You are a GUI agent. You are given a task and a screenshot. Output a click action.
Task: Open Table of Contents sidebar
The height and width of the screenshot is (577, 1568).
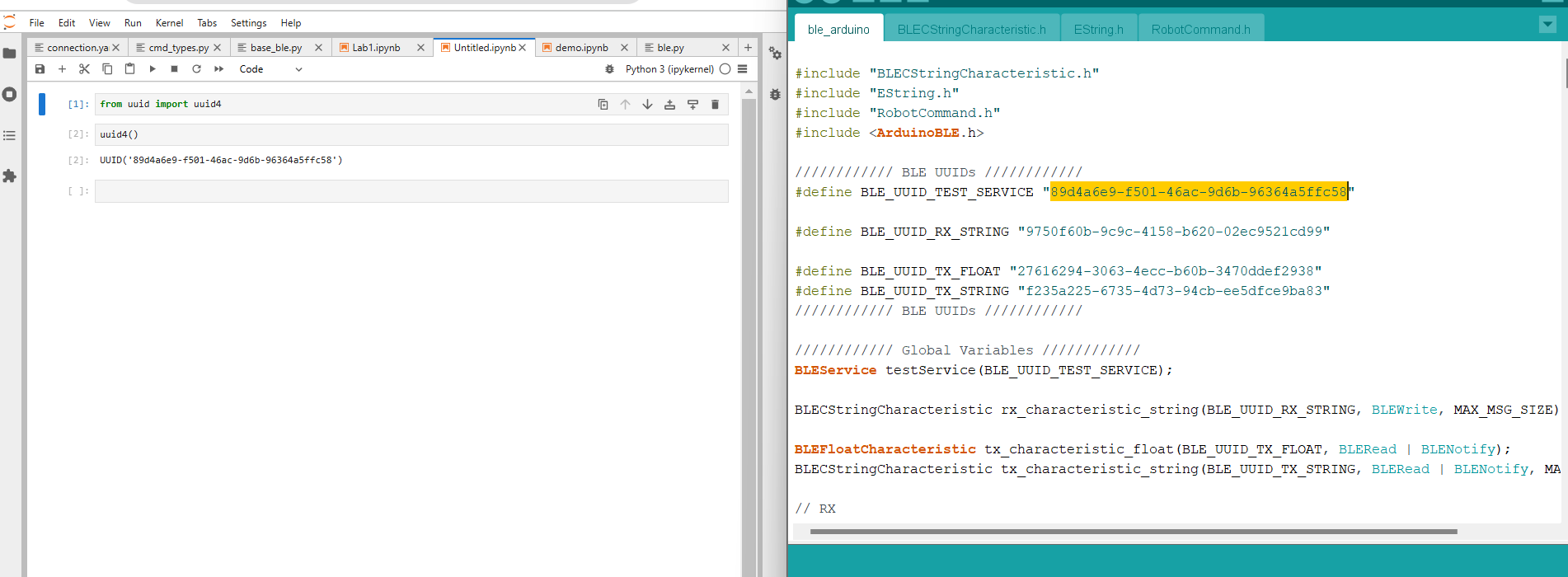coord(10,135)
